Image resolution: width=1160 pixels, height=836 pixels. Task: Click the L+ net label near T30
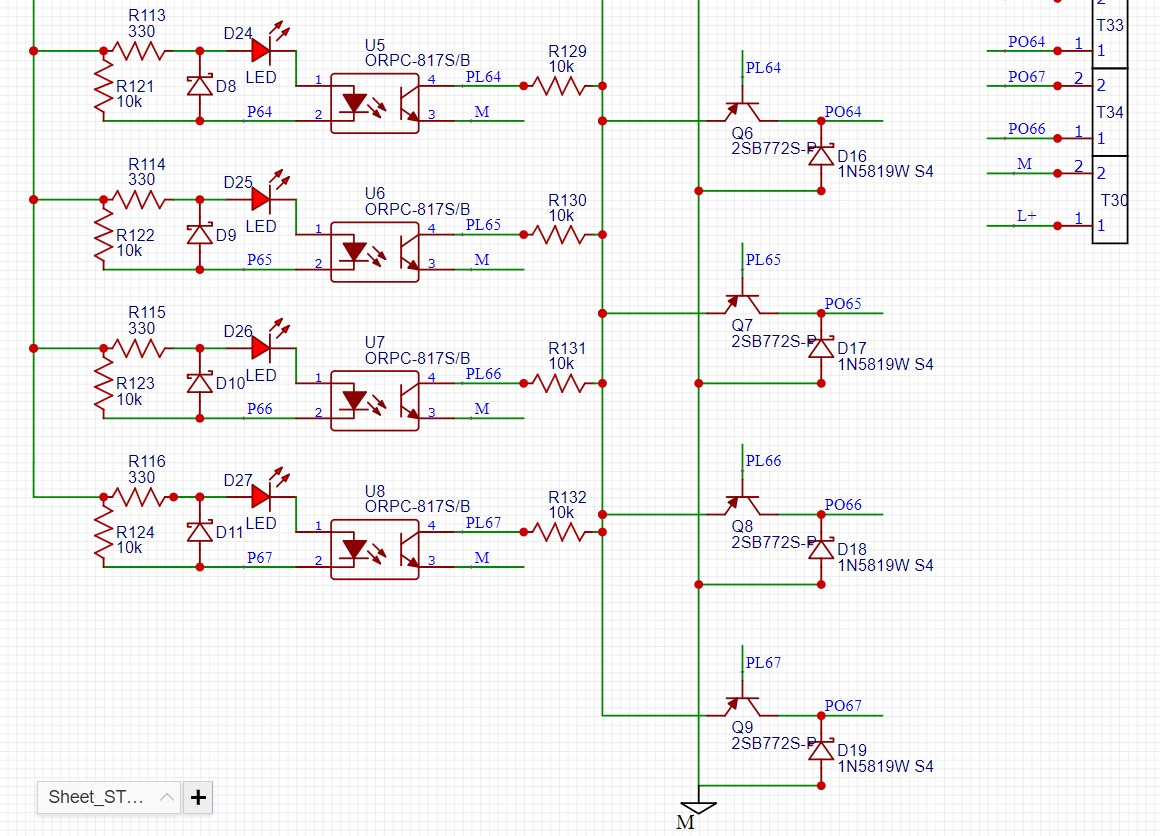point(1026,216)
